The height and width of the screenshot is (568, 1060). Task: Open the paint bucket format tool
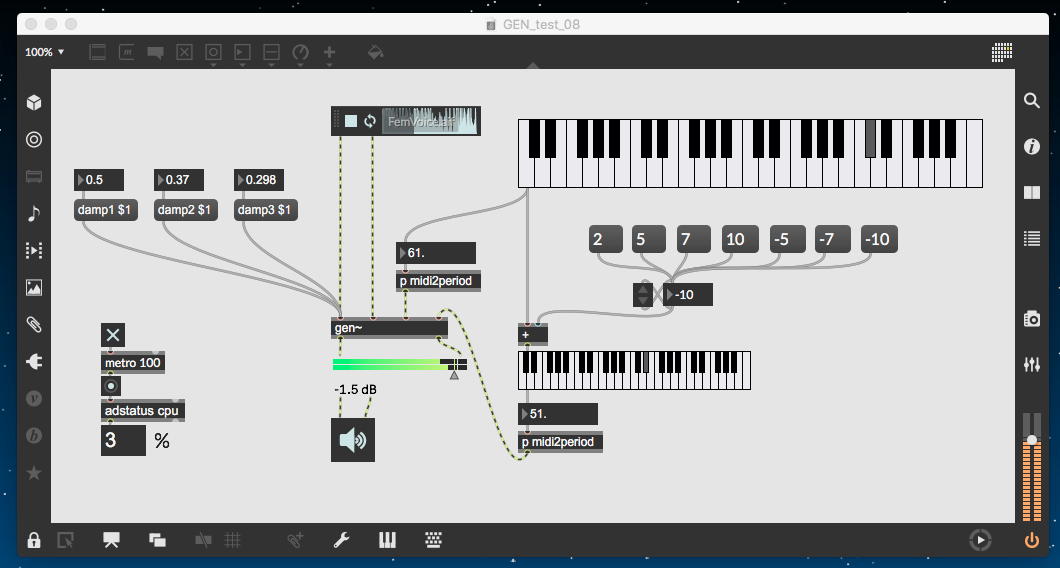click(375, 52)
